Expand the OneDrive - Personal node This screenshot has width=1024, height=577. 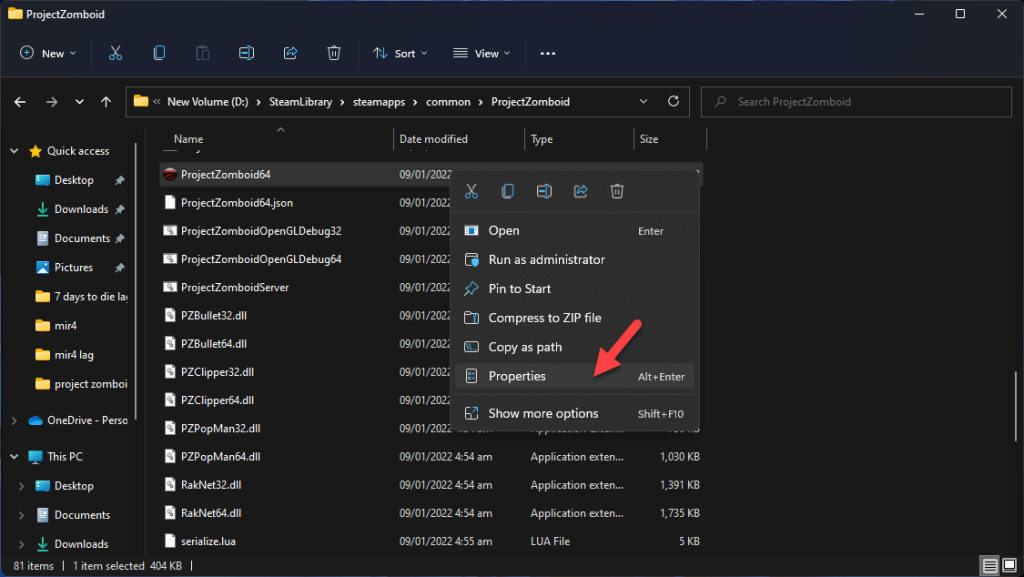tap(14, 421)
